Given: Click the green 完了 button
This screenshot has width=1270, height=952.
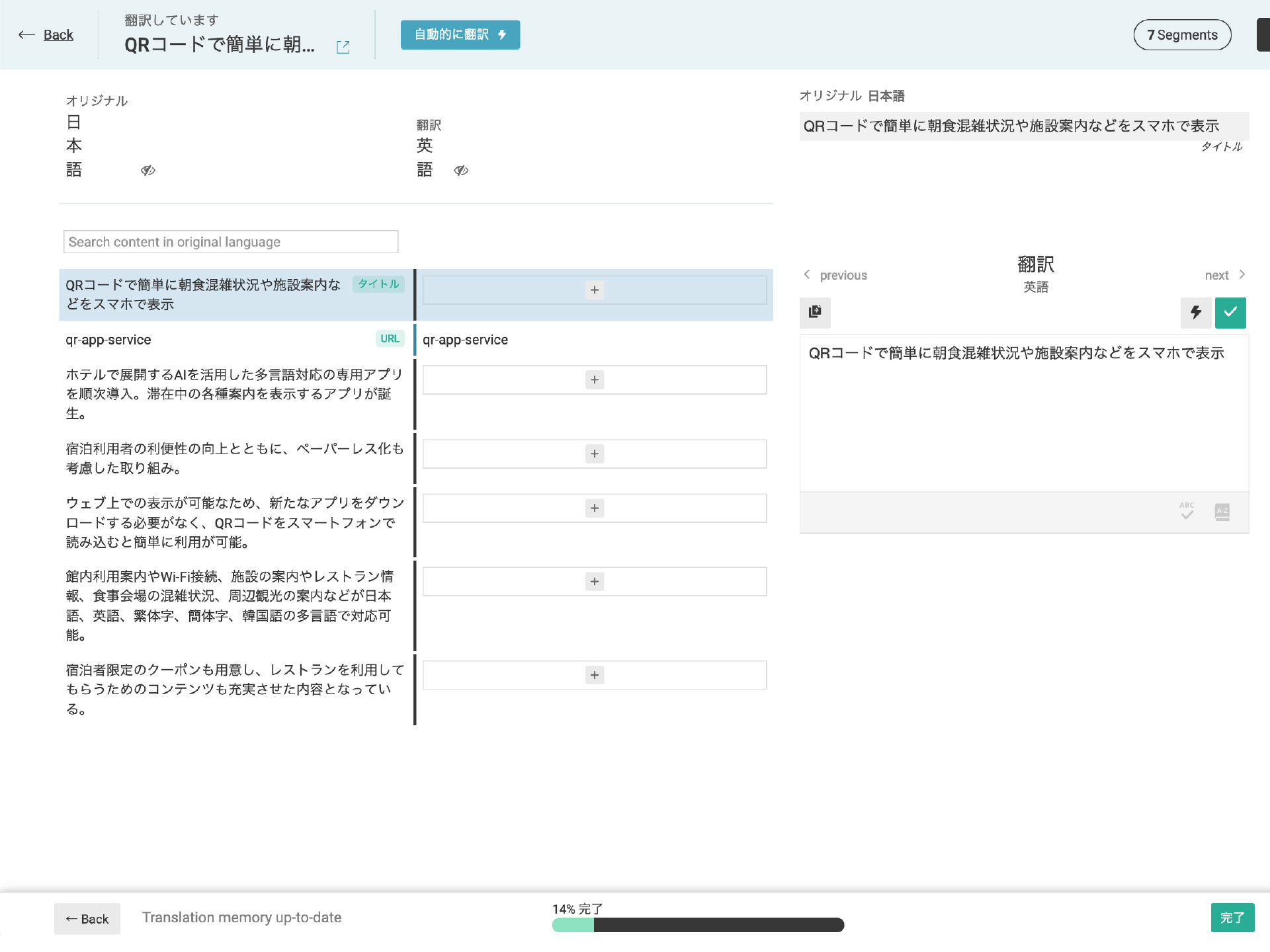Looking at the screenshot, I should [x=1232, y=918].
